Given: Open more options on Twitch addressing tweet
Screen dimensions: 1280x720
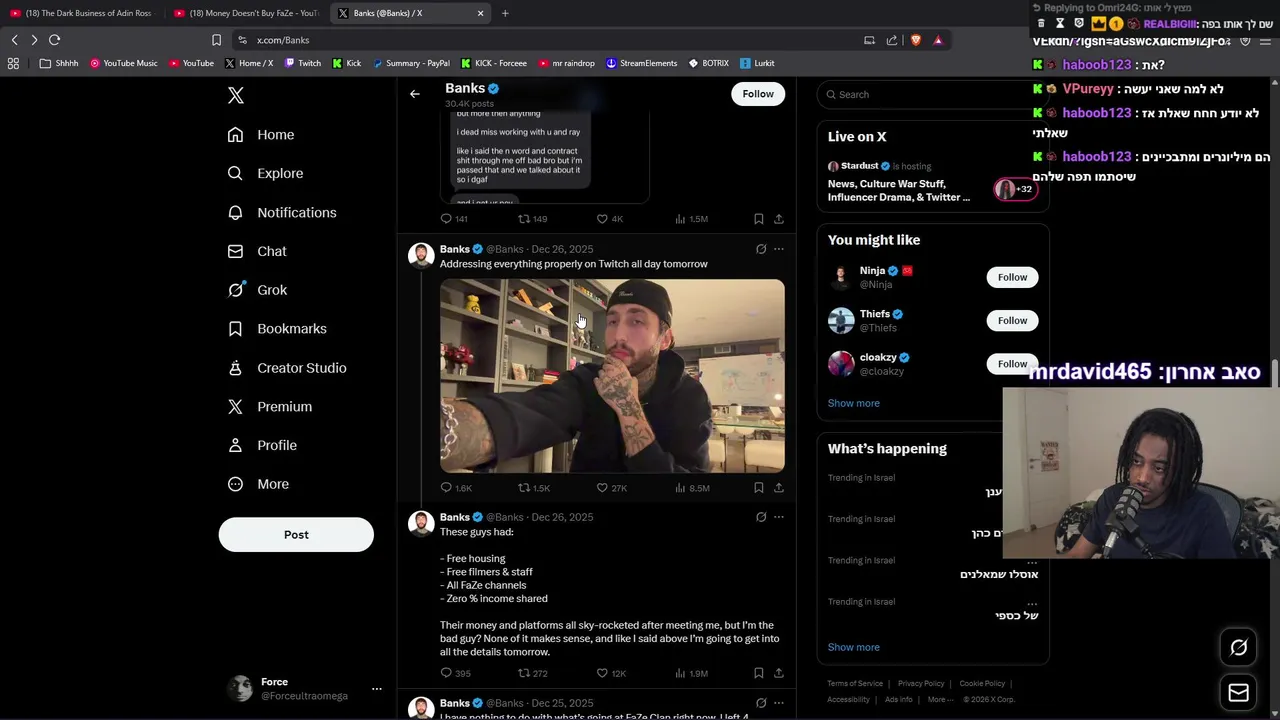Looking at the screenshot, I should click(779, 249).
